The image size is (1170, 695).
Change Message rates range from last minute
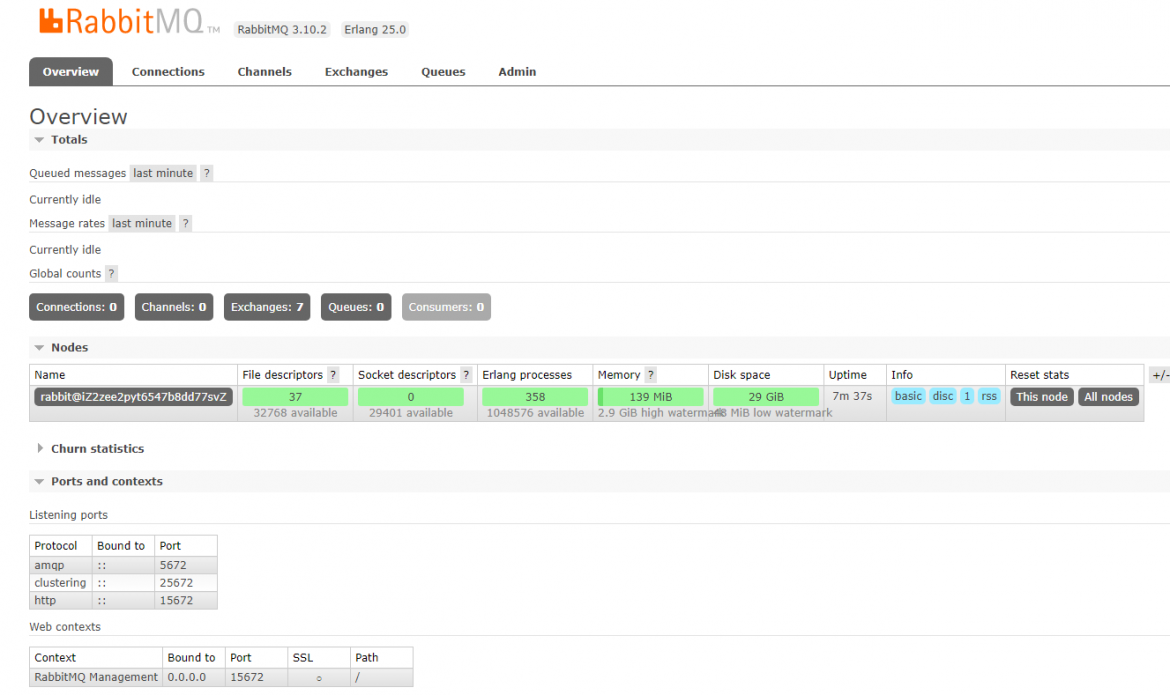coord(142,223)
